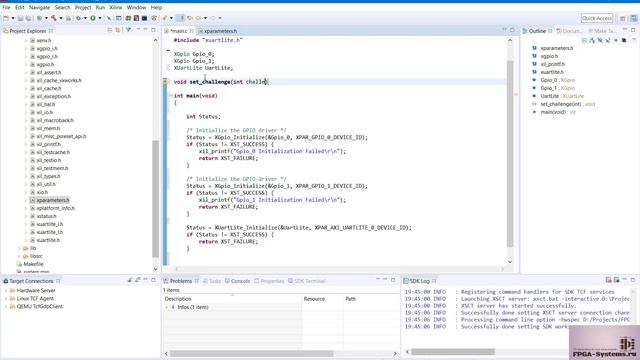Open dropdown arrow next to New icon
This screenshot has width=640, height=360.
(13, 18)
